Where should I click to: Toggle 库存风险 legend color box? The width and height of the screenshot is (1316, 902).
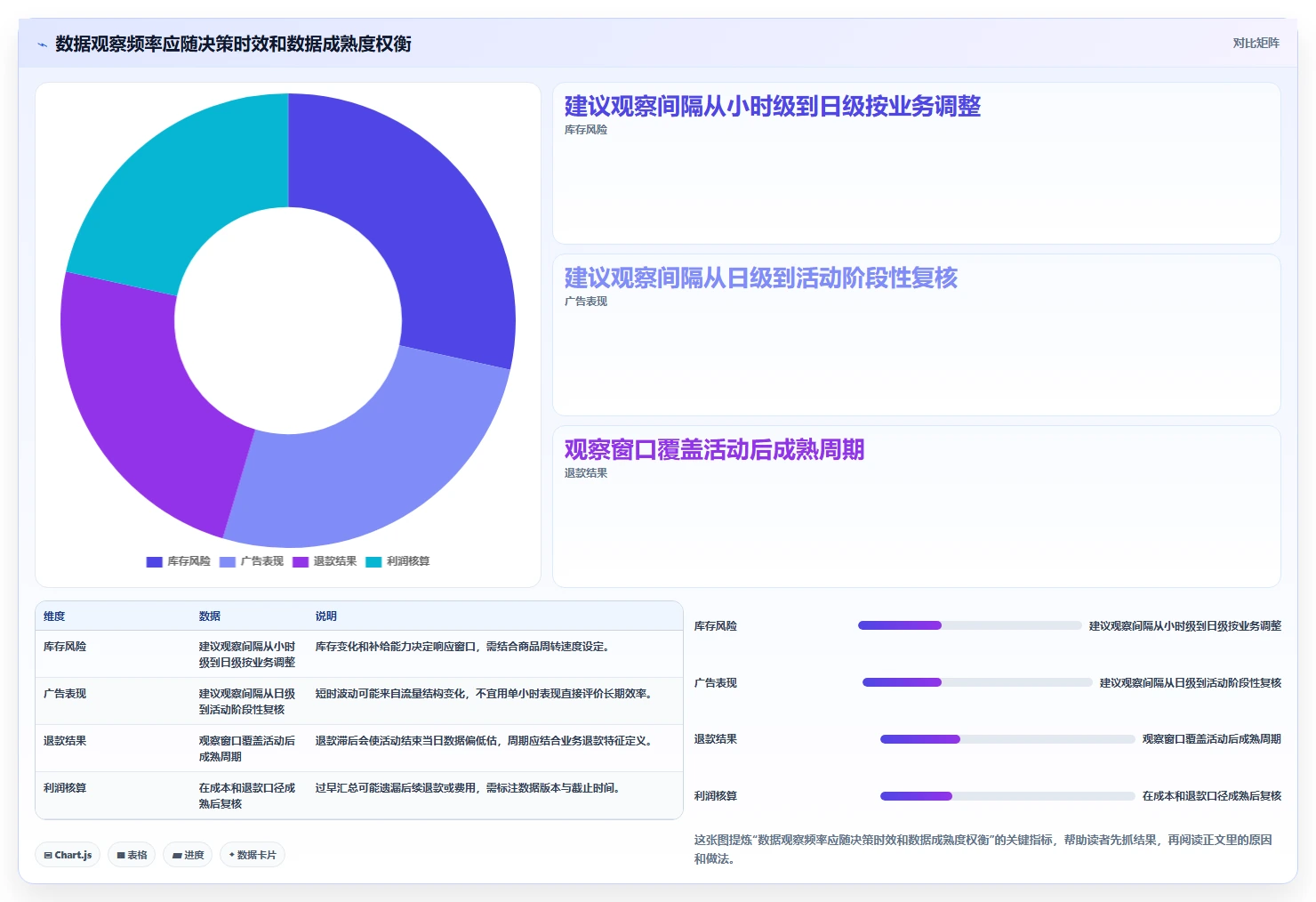[154, 561]
